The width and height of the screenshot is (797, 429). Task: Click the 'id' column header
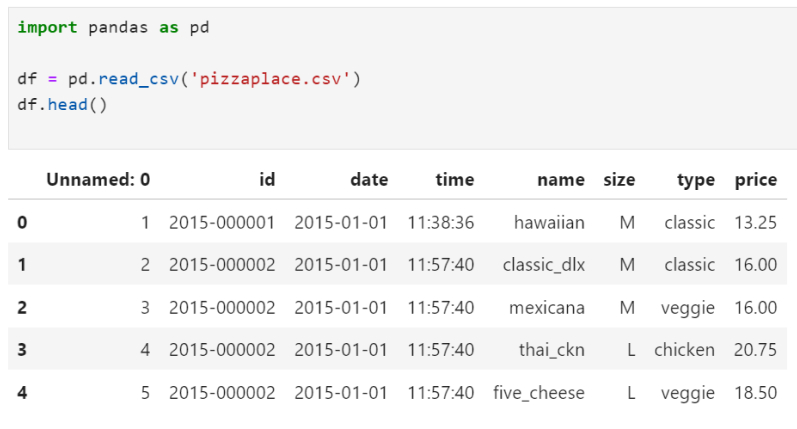click(x=266, y=180)
